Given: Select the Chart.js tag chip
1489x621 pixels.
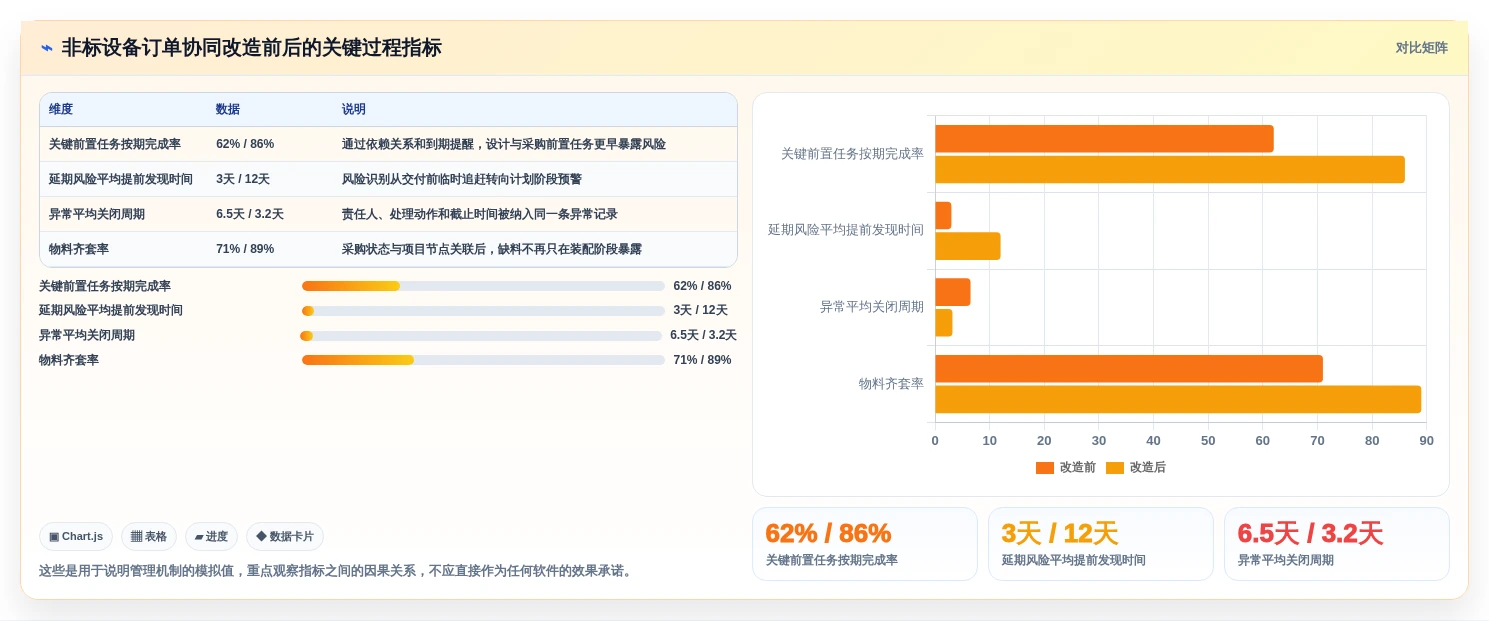Looking at the screenshot, I should [x=76, y=537].
